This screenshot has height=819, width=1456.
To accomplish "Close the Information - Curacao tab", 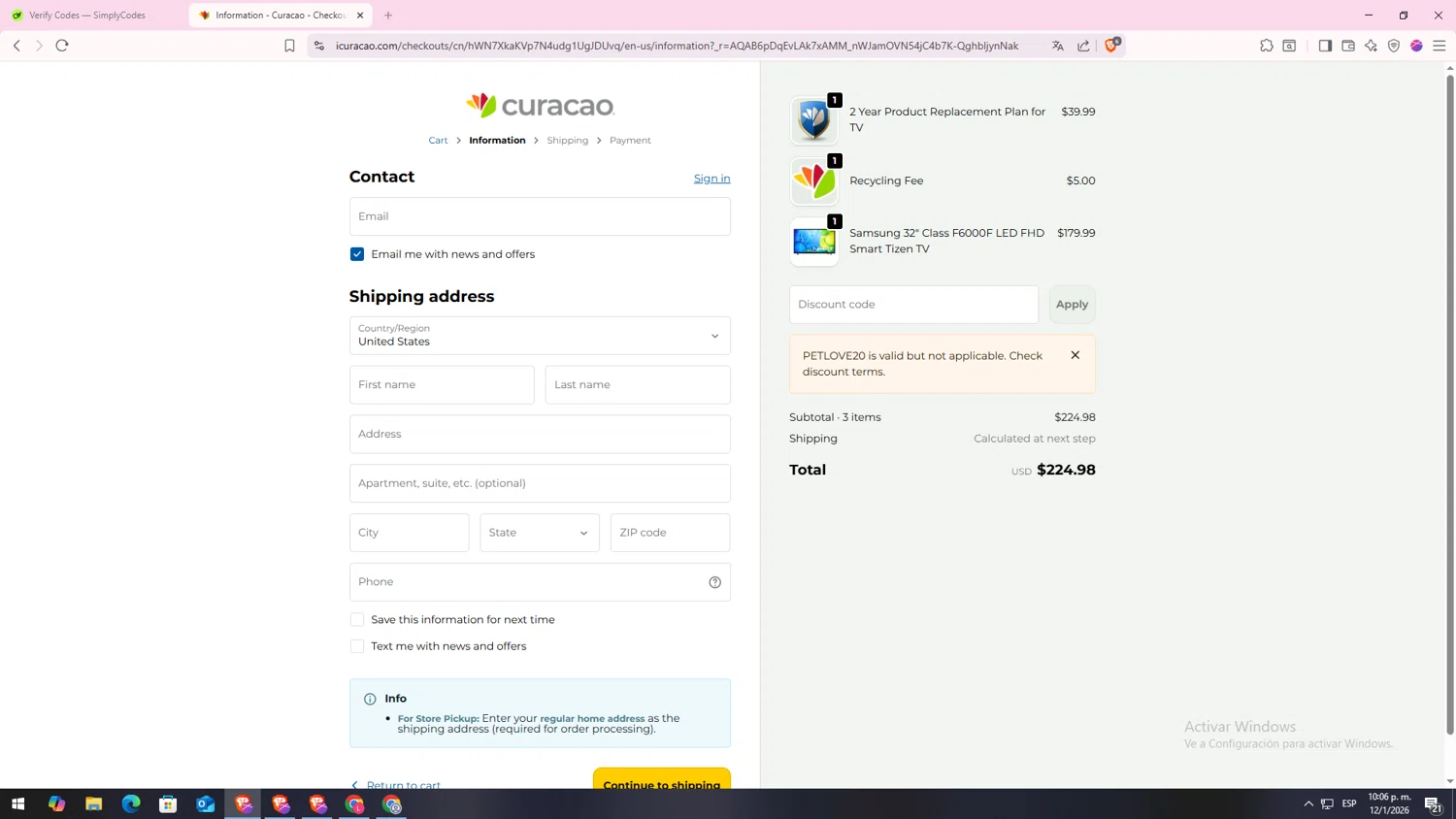I will click(x=360, y=16).
